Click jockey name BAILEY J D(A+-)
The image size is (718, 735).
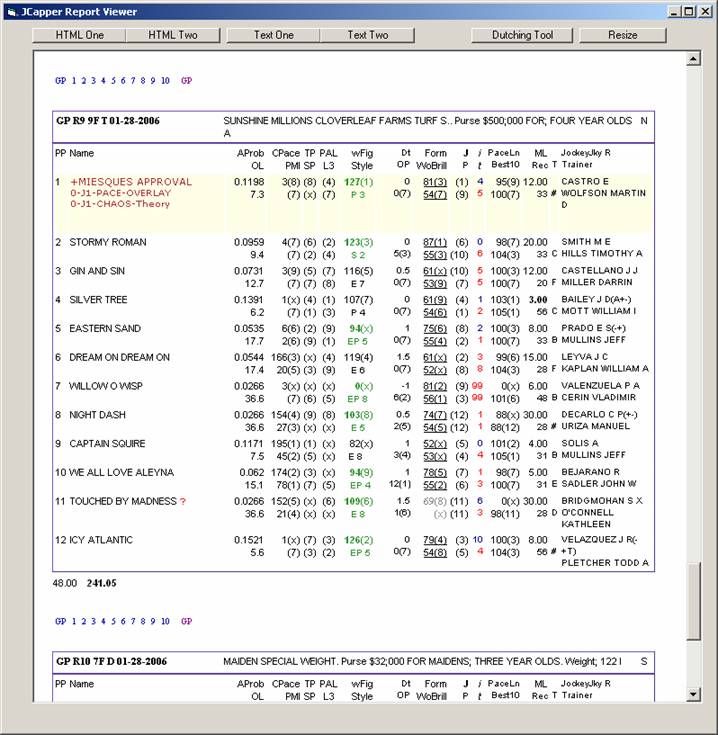point(596,300)
